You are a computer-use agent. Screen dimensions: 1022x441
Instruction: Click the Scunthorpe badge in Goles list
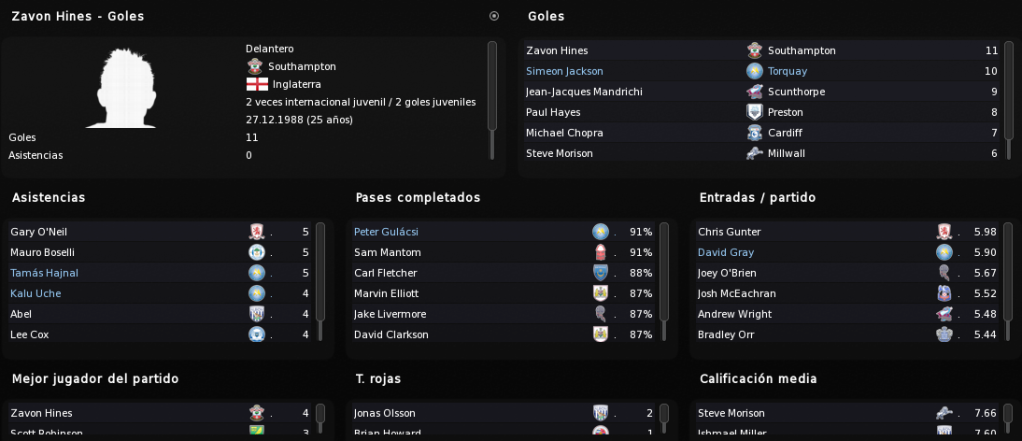(755, 92)
